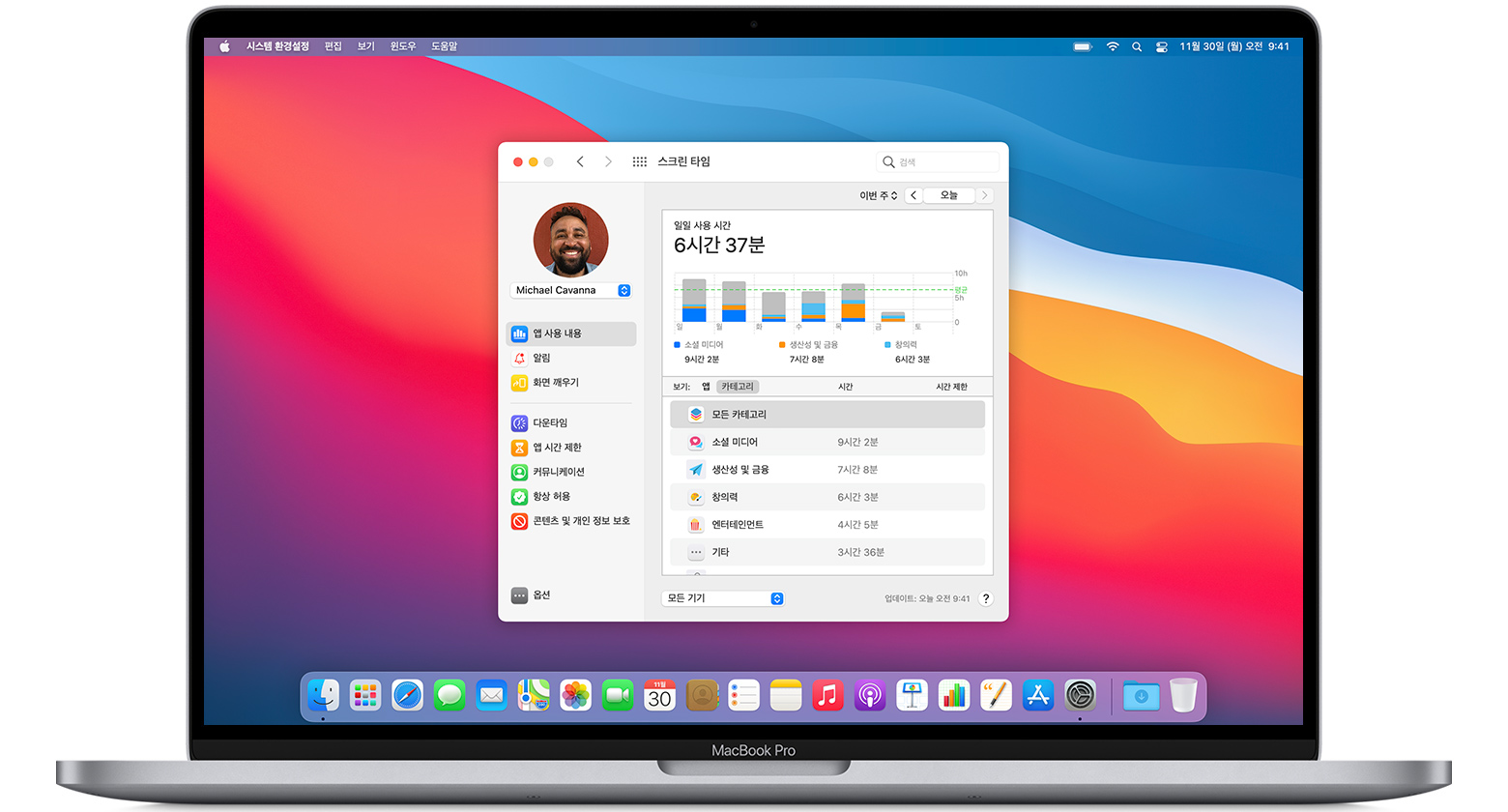Open the 모든 기기 device dropdown
Screen dimensions: 1508x812
(722, 597)
